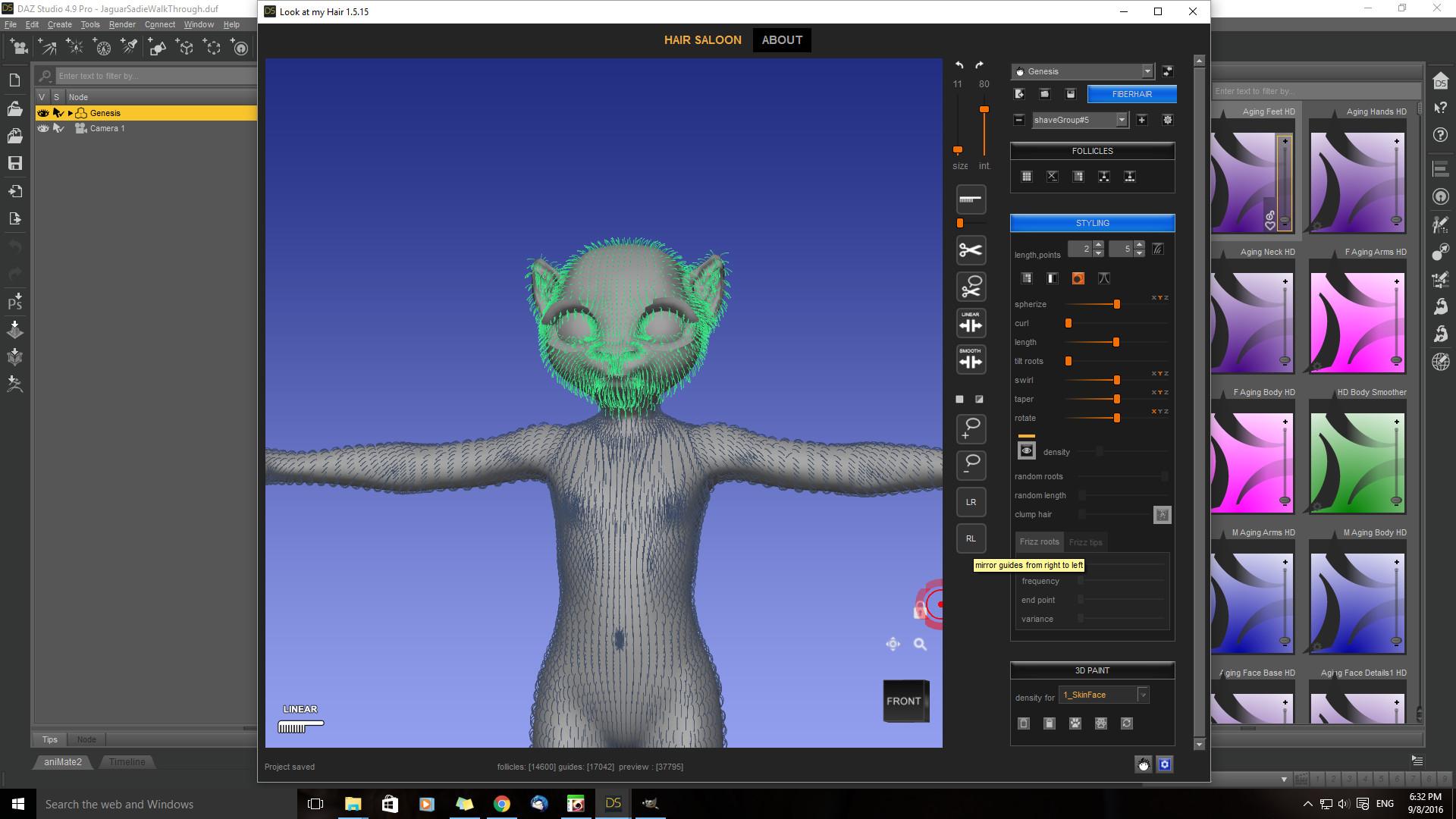This screenshot has height=819, width=1456.
Task: Activate the Smooth comb mode
Action: point(971,359)
